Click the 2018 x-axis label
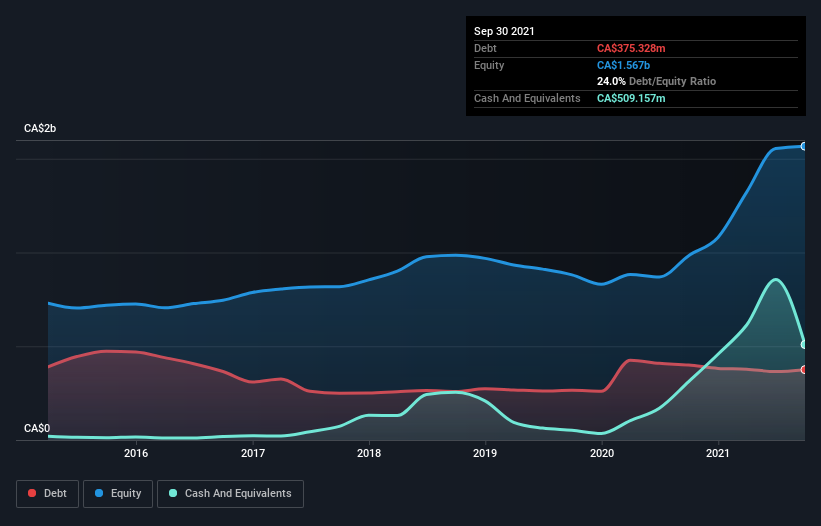 tap(369, 453)
